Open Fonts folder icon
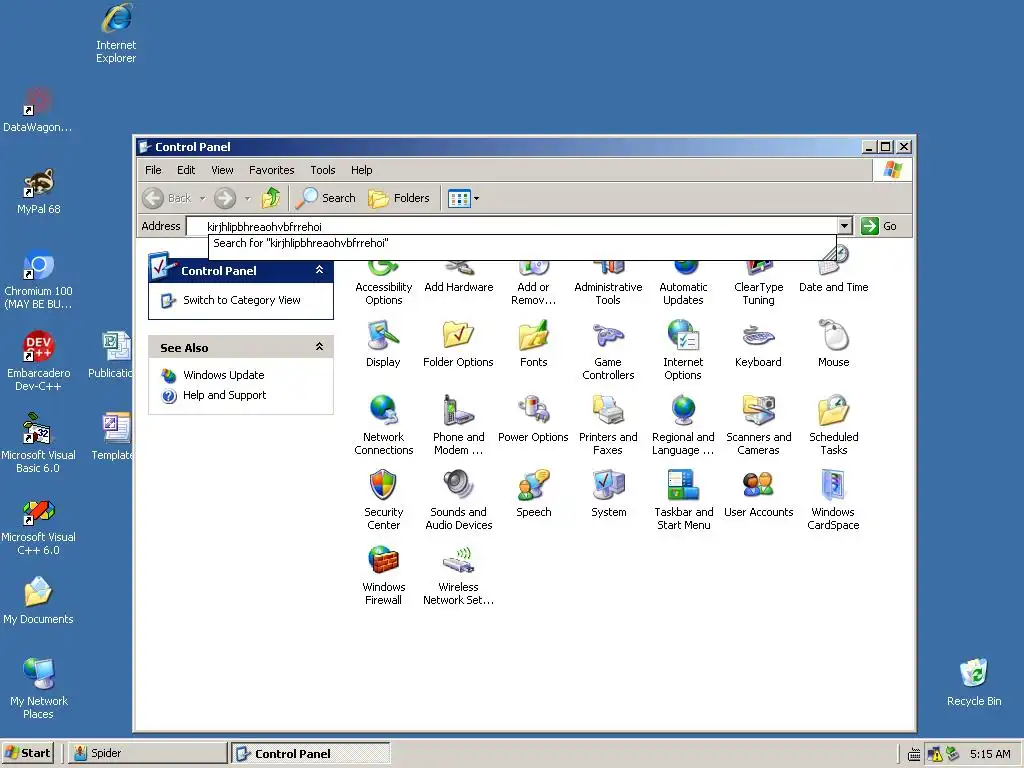Screen dimensions: 1024x768 (x=534, y=344)
